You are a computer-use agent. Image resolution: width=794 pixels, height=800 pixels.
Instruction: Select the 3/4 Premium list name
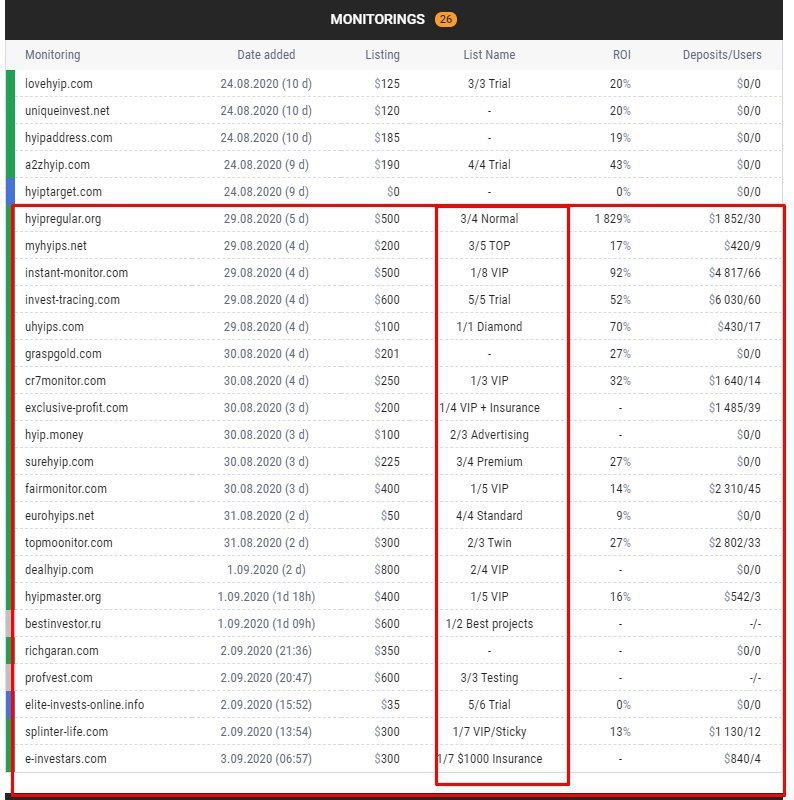click(489, 462)
